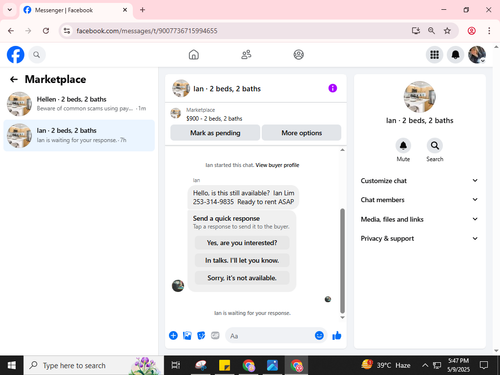Select Messenger | Facebook browser tab
The height and width of the screenshot is (375, 500).
point(76,10)
